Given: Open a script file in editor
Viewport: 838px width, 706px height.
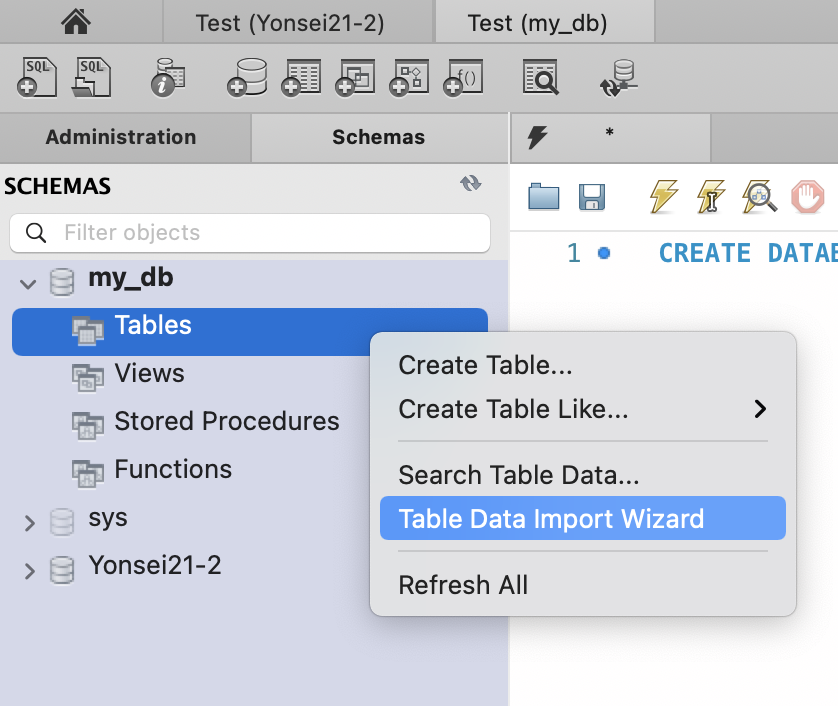Looking at the screenshot, I should (544, 197).
